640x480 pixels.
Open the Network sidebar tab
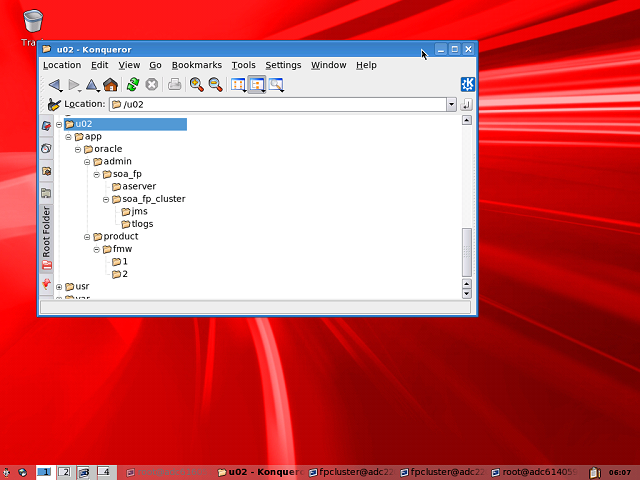coord(46,193)
